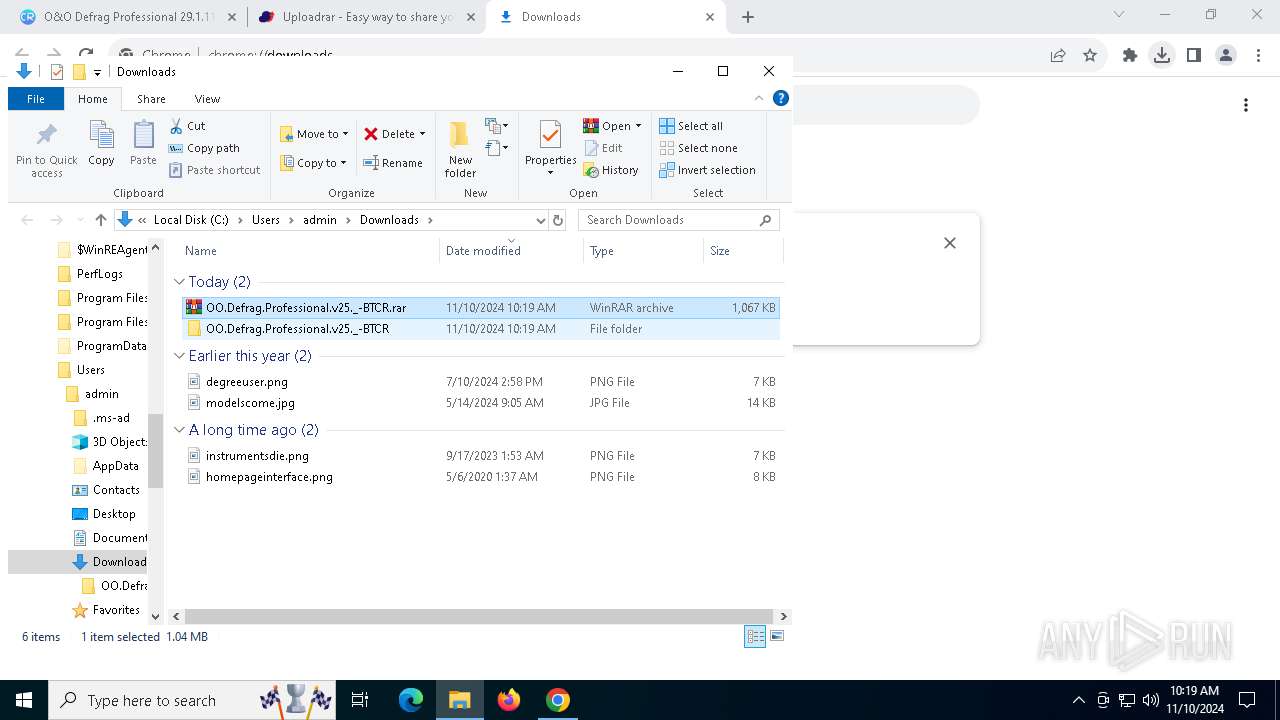Collapse the ribbon with chevron

pos(759,98)
